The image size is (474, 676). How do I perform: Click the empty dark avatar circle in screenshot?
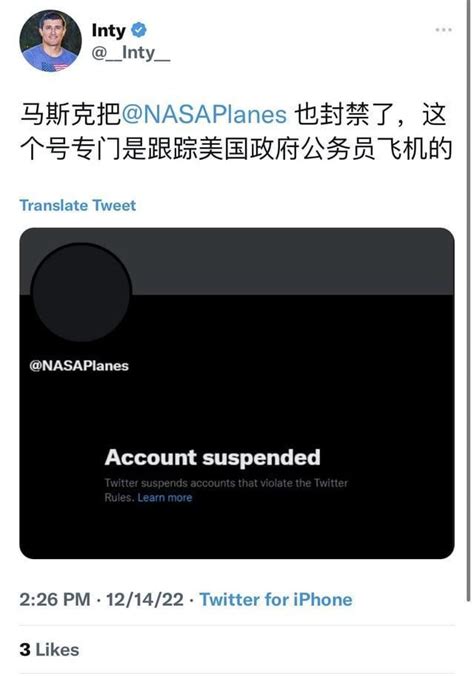[81, 292]
